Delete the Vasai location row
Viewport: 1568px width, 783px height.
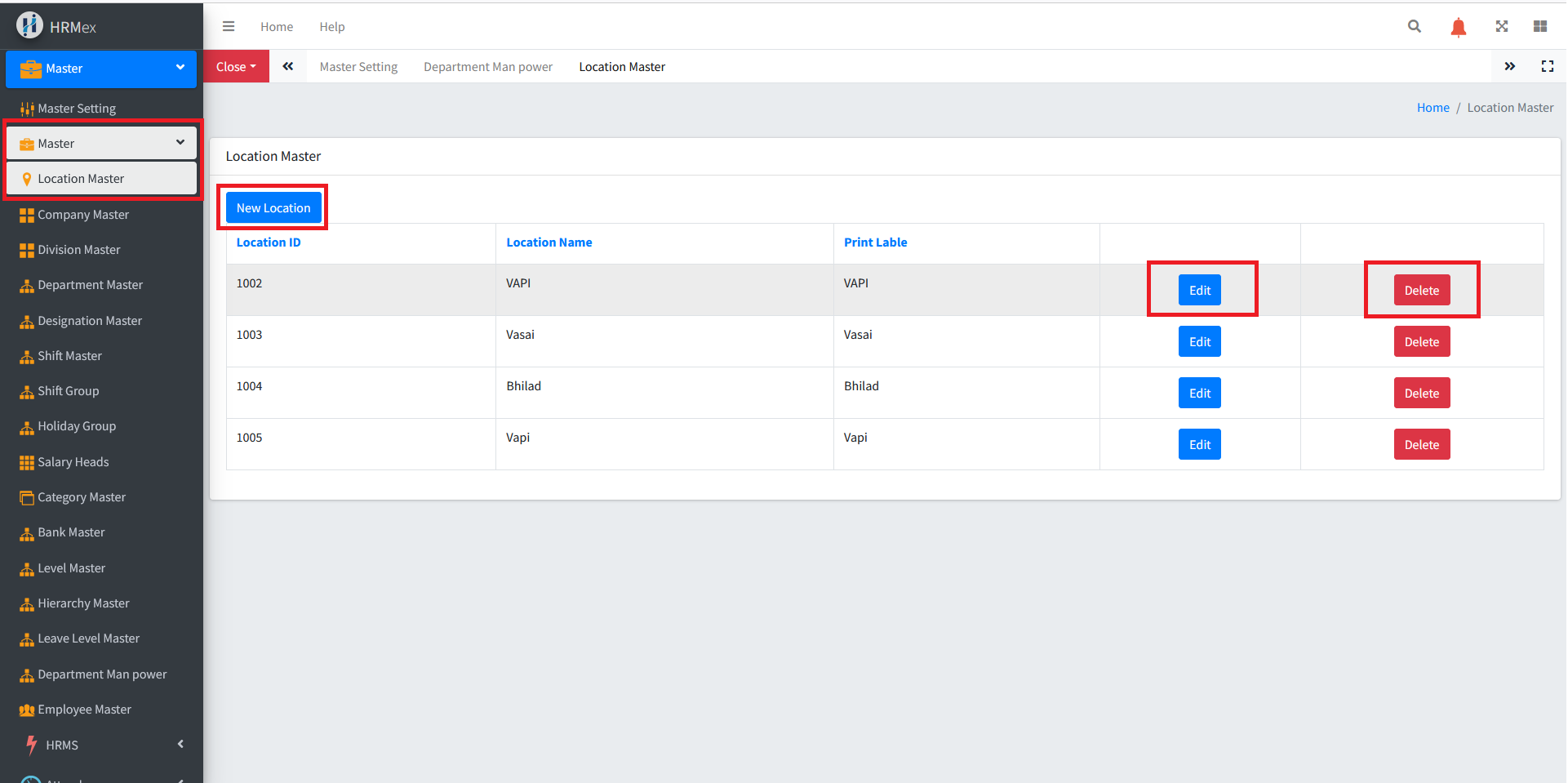point(1421,342)
